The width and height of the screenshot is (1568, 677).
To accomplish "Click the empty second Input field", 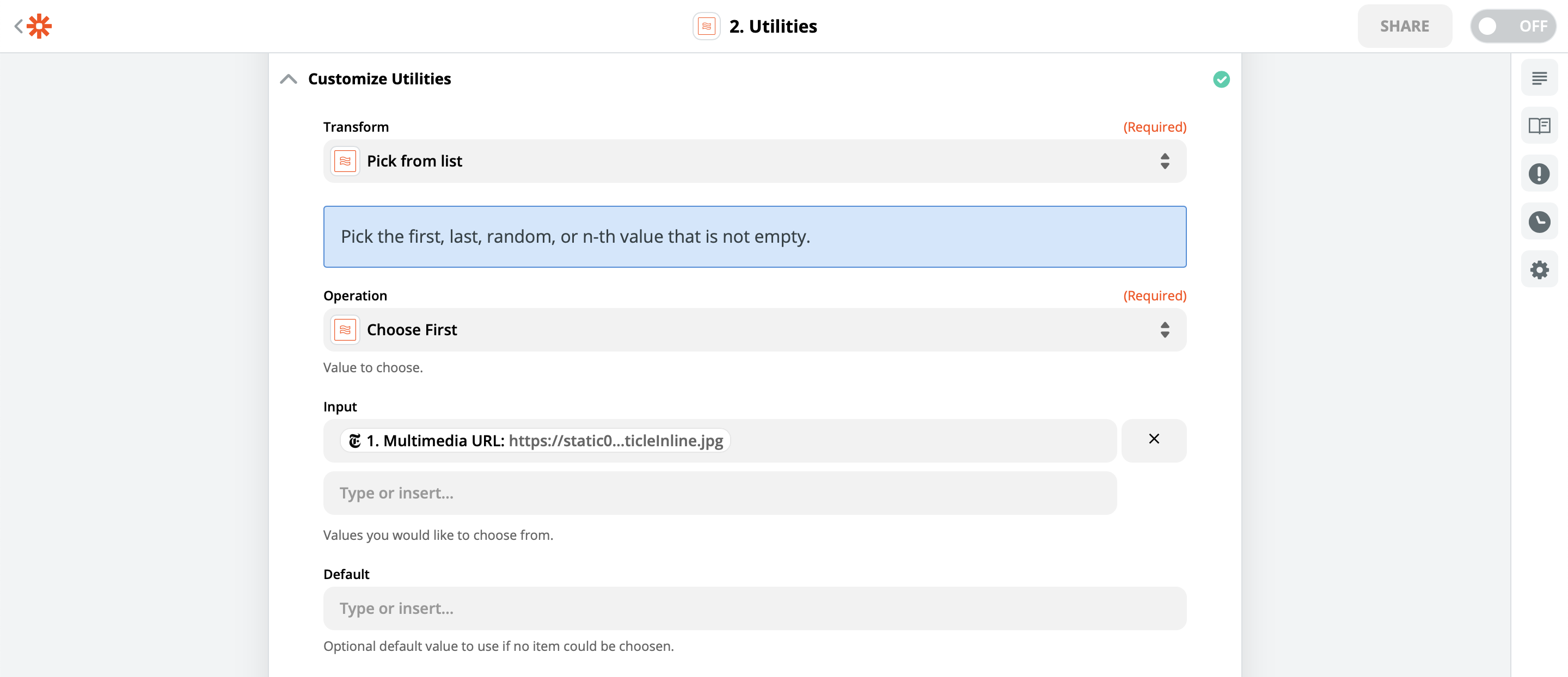I will pyautogui.click(x=719, y=493).
